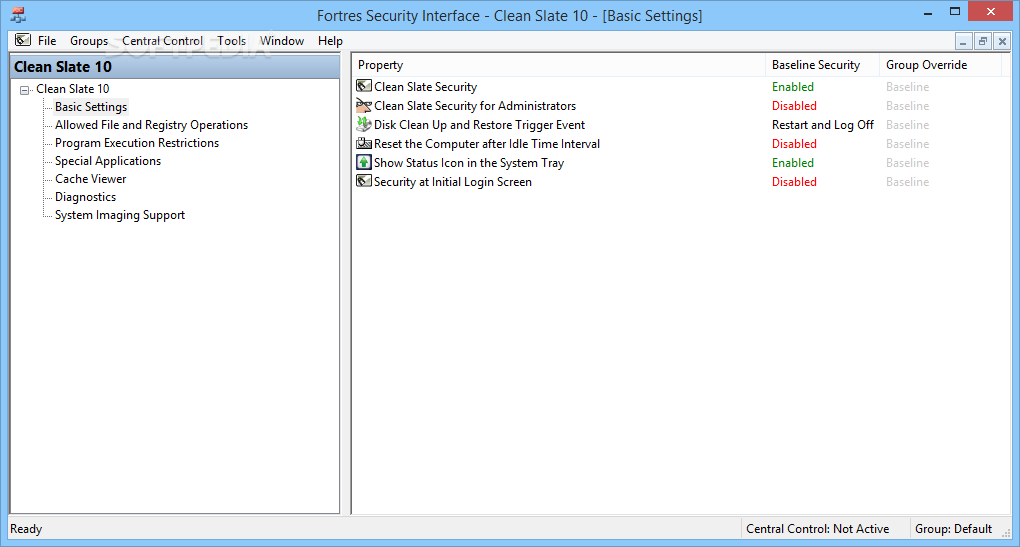Open the Help menu
1020x547 pixels.
330,40
